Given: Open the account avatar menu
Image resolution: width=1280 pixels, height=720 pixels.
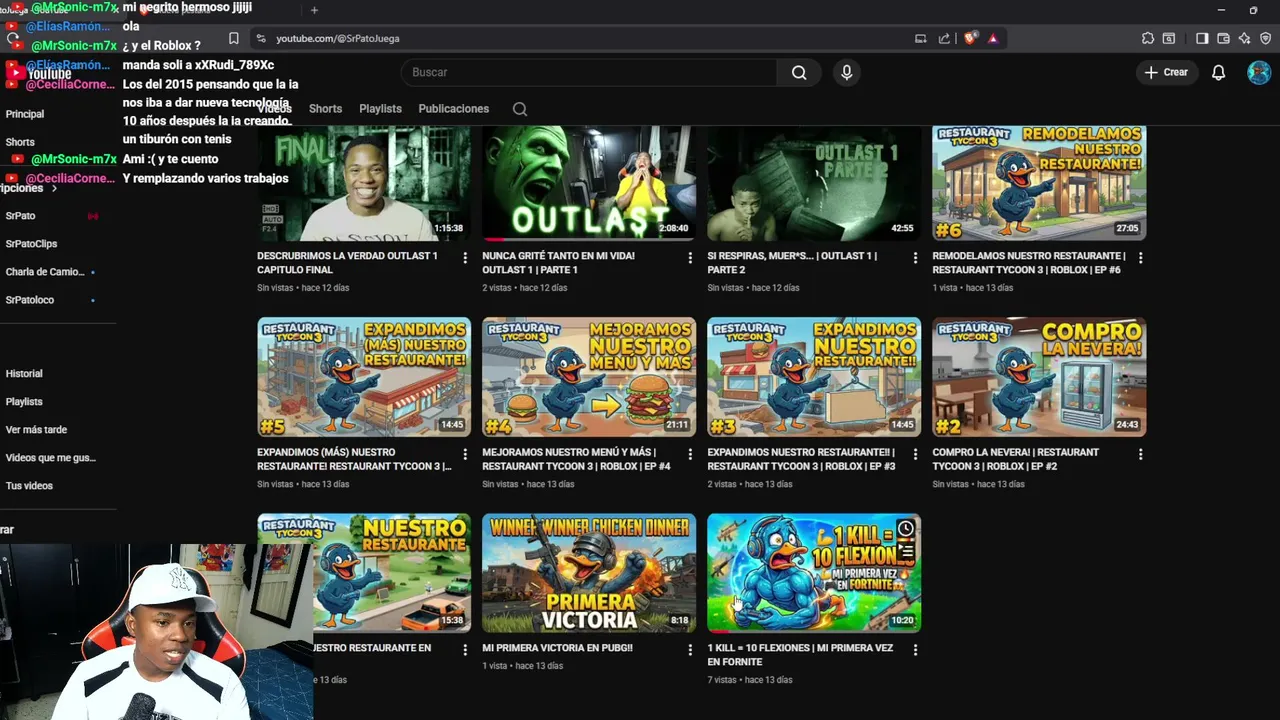Looking at the screenshot, I should pos(1259,72).
